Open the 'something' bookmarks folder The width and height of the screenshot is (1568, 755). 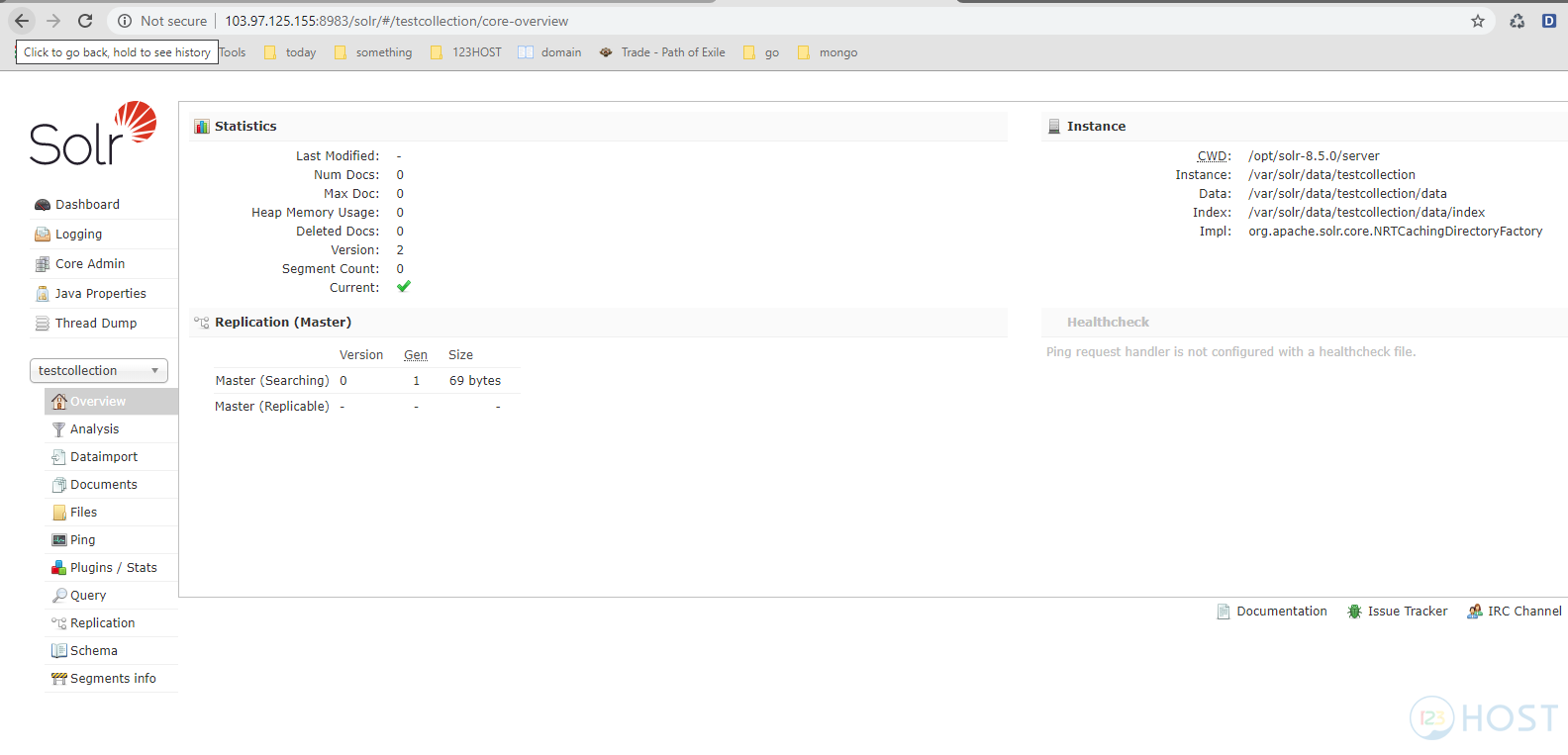[x=373, y=52]
